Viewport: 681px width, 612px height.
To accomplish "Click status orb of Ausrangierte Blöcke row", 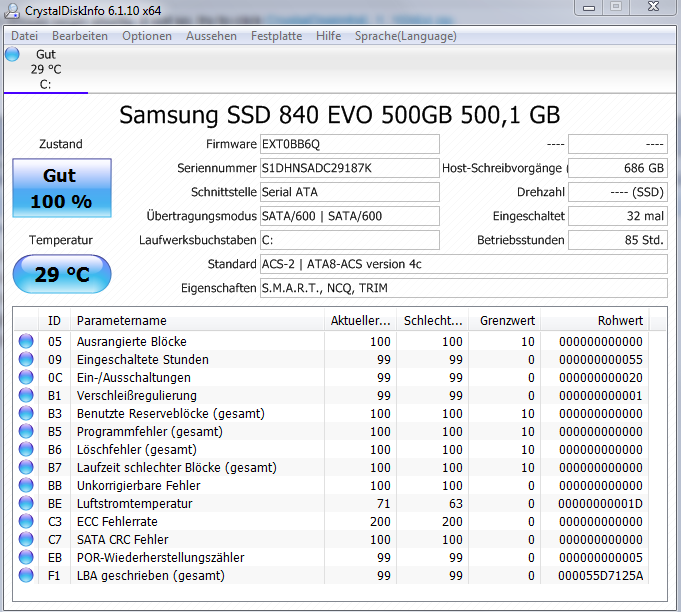I will (26, 341).
